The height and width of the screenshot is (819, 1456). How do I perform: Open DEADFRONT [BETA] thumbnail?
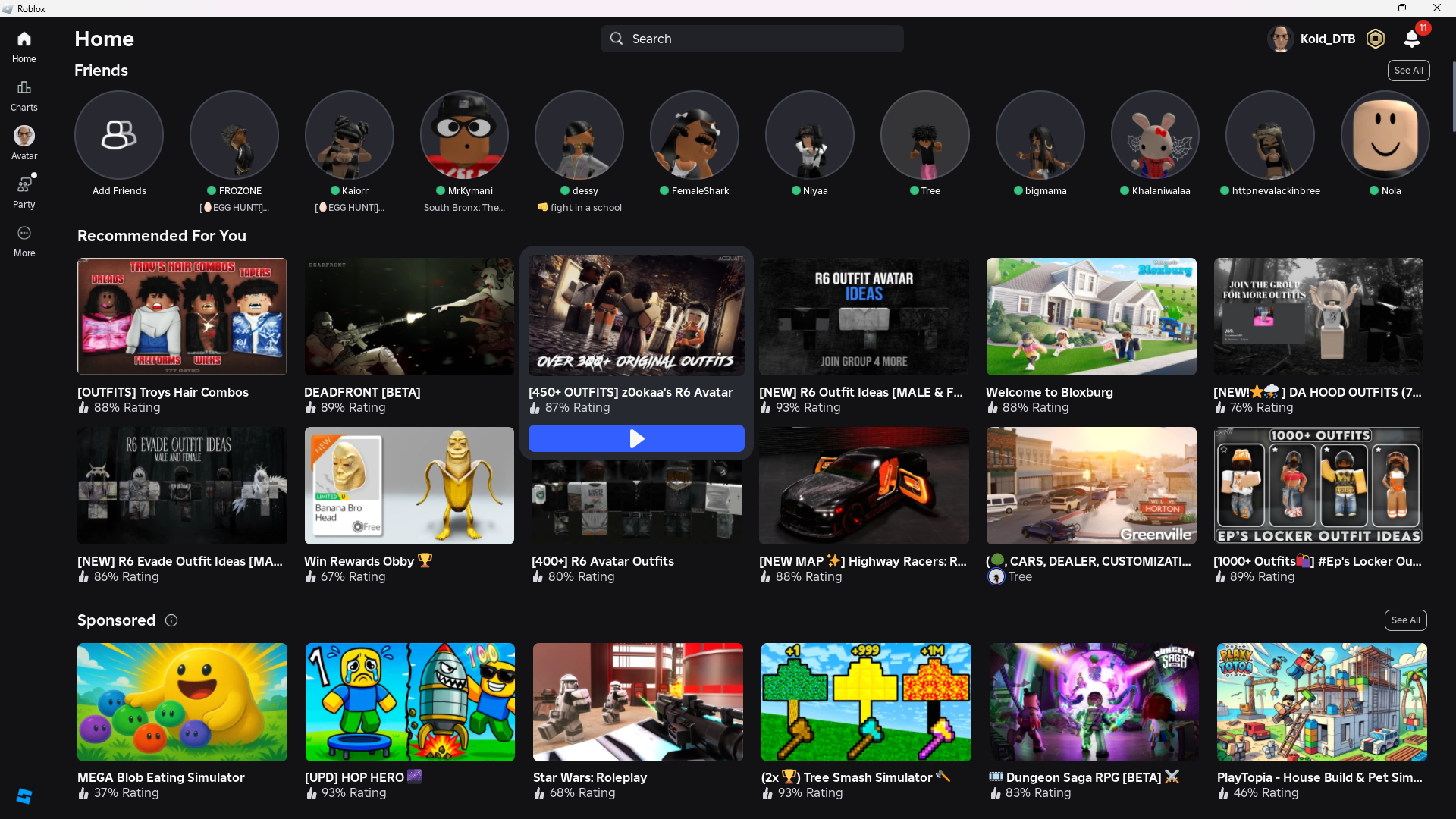pos(409,316)
